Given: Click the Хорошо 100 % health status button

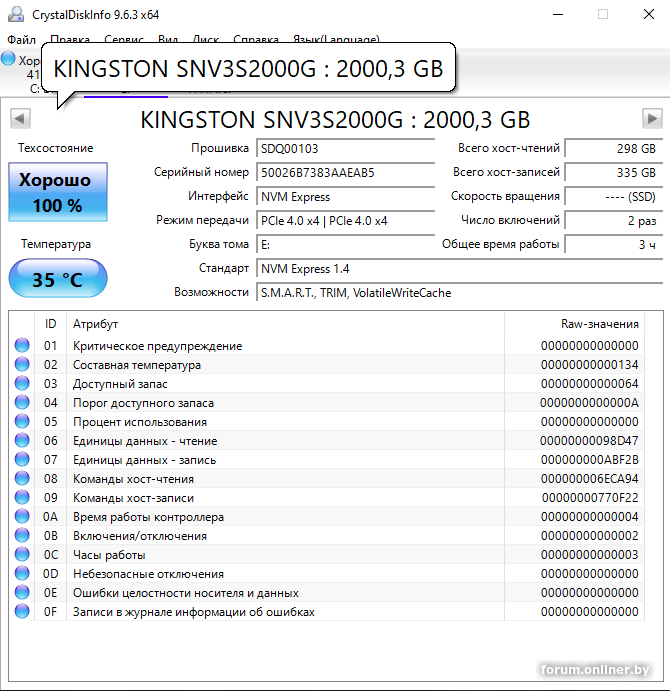Looking at the screenshot, I should click(58, 192).
